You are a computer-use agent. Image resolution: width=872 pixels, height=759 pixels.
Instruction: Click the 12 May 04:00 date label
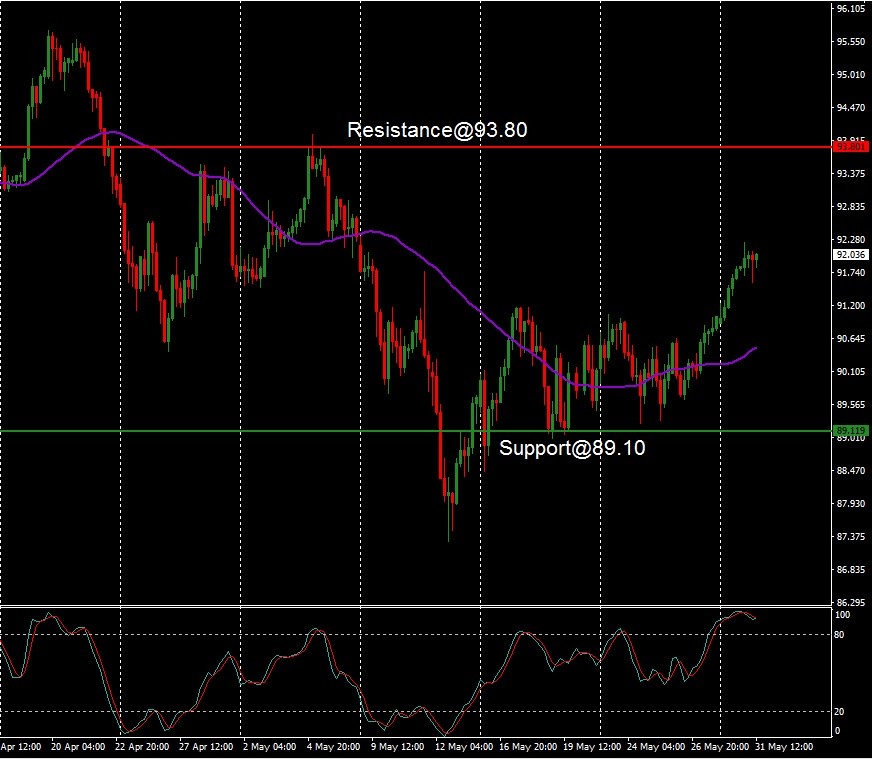click(x=464, y=747)
